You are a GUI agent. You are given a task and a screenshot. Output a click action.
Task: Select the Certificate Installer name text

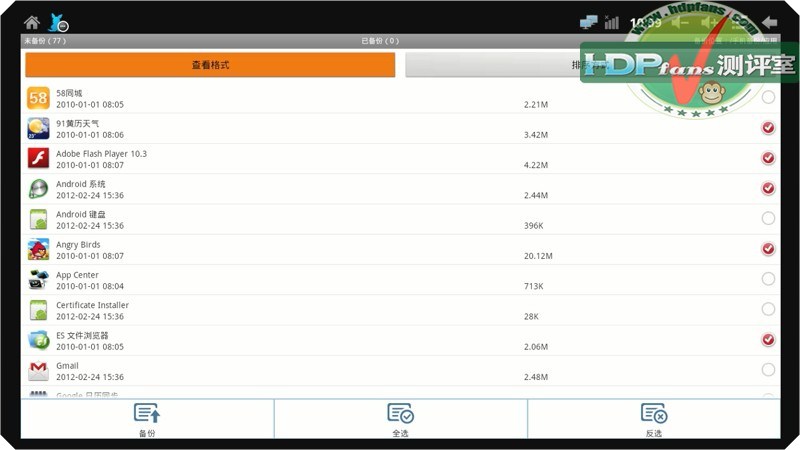(x=92, y=305)
